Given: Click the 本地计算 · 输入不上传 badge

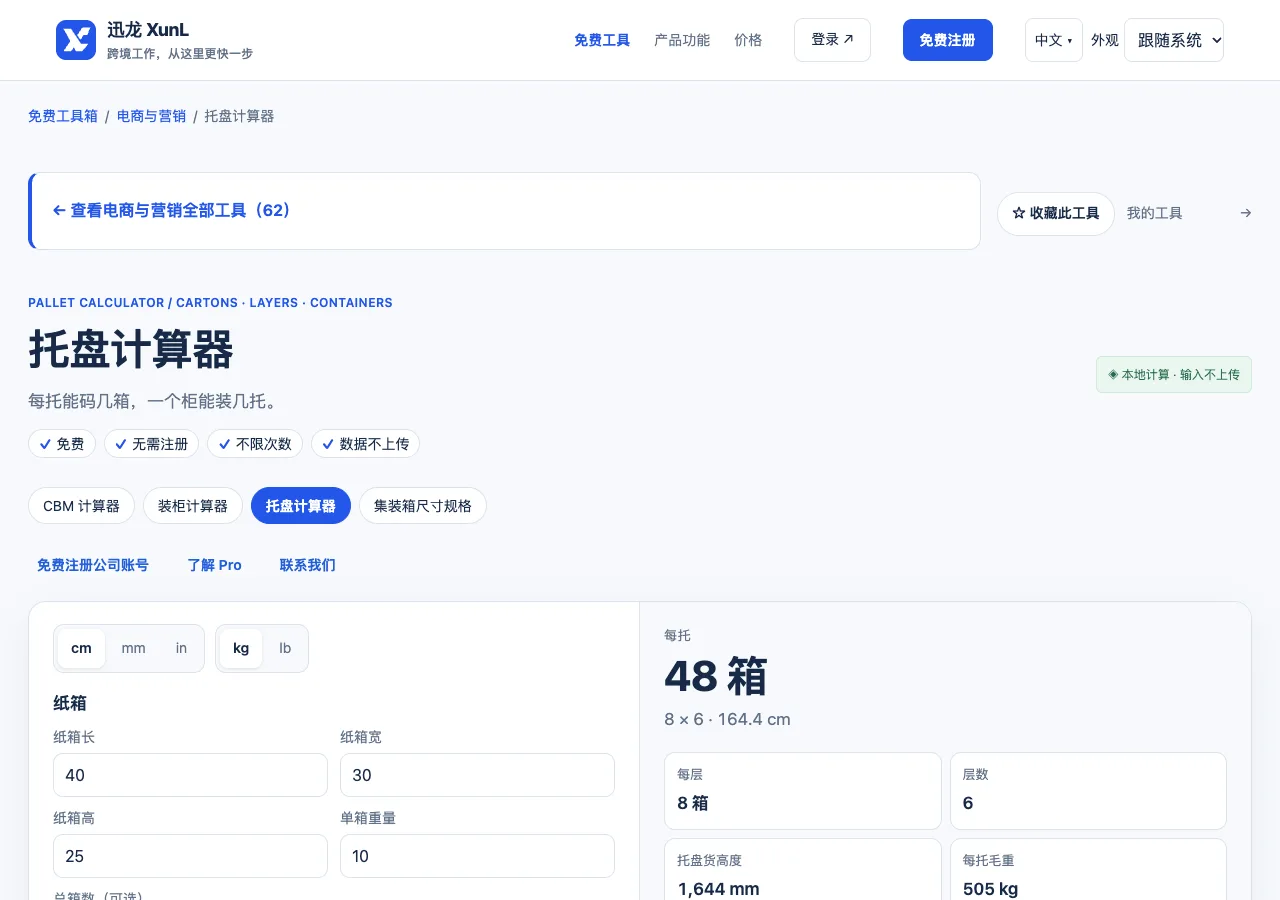Looking at the screenshot, I should pos(1174,375).
